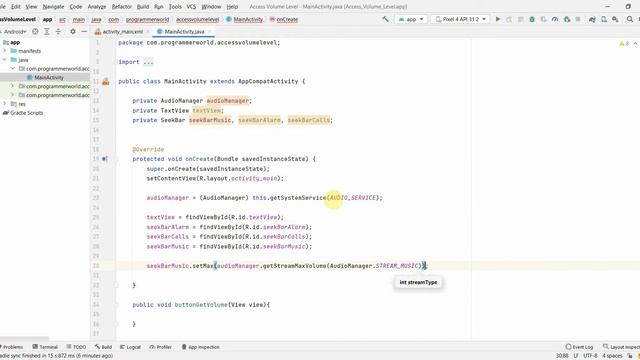Open the Terminal tool window
Image resolution: width=640 pixels, height=360 pixels.
point(45,347)
